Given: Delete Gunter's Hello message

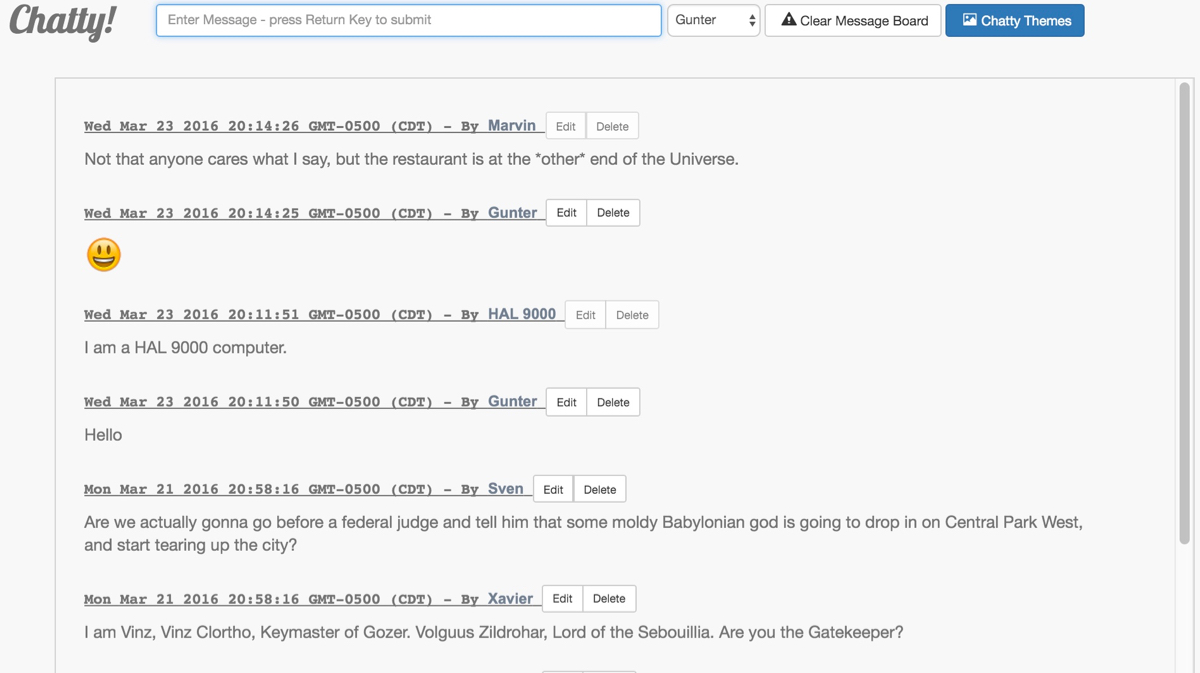Looking at the screenshot, I should pyautogui.click(x=613, y=402).
